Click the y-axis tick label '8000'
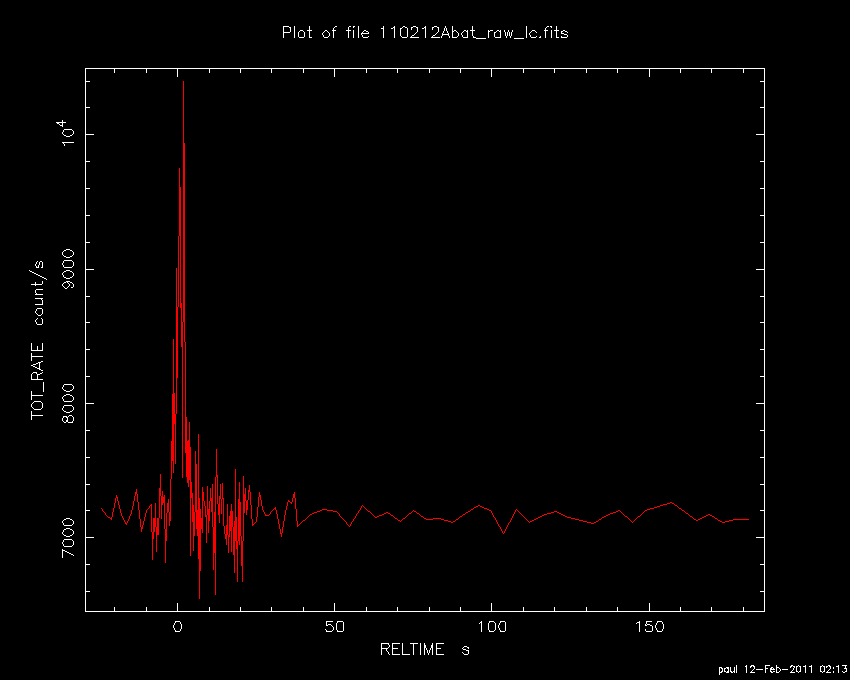Image resolution: width=850 pixels, height=680 pixels. 68,403
